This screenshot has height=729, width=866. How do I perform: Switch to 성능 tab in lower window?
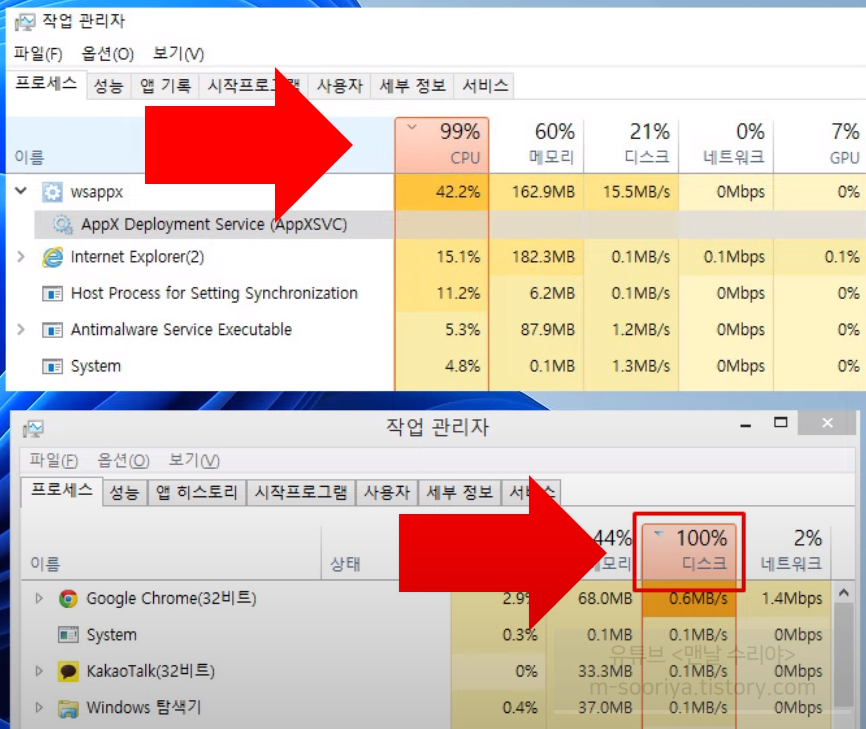tap(124, 492)
